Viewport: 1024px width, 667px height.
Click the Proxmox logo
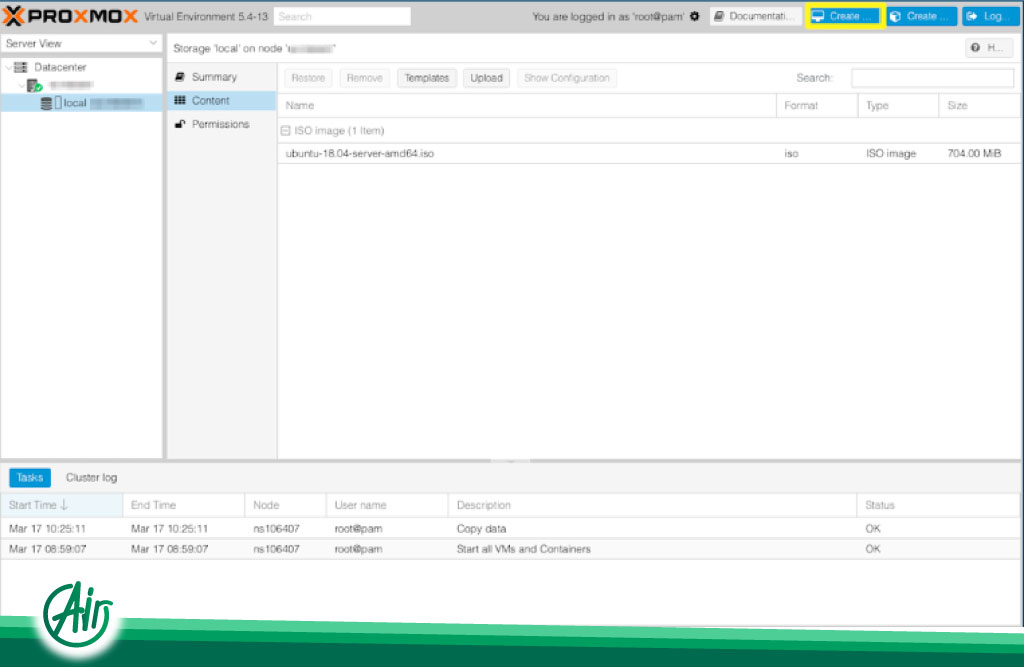[71, 16]
